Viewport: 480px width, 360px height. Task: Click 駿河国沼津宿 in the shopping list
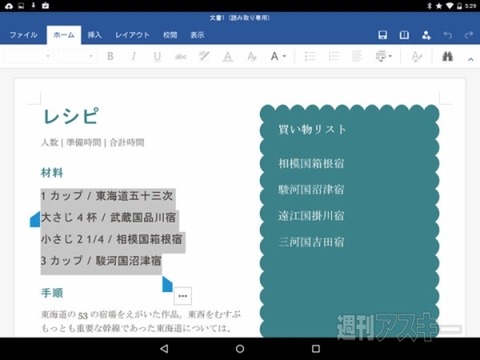(x=311, y=190)
